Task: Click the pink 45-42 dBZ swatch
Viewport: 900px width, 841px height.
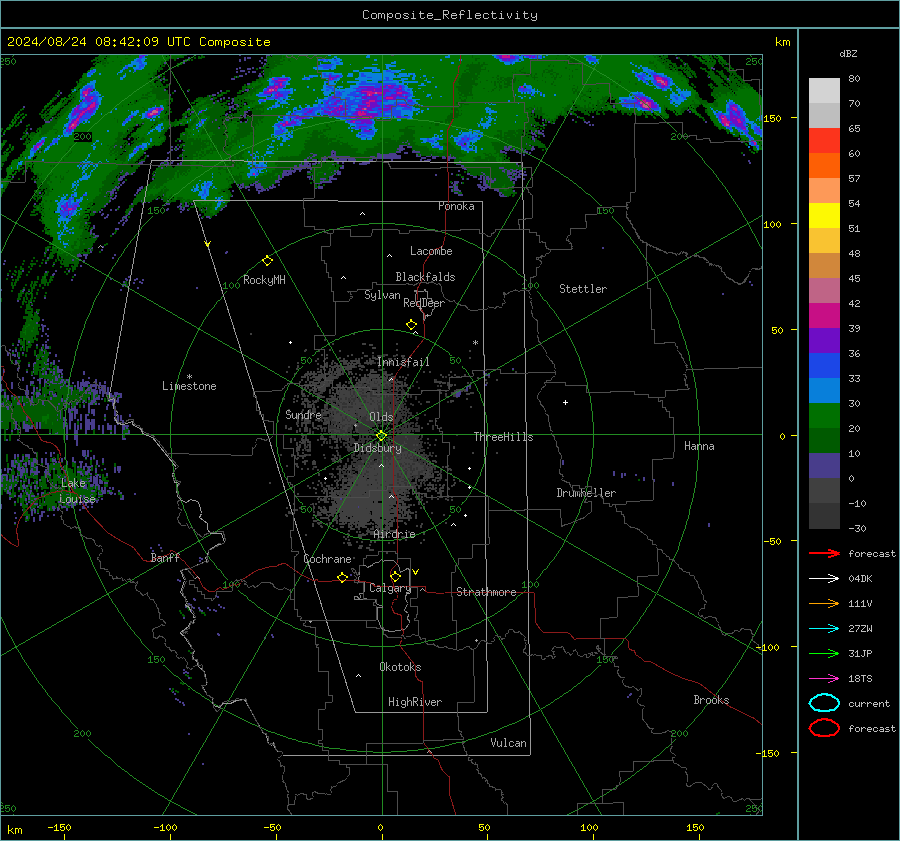Action: (x=824, y=291)
